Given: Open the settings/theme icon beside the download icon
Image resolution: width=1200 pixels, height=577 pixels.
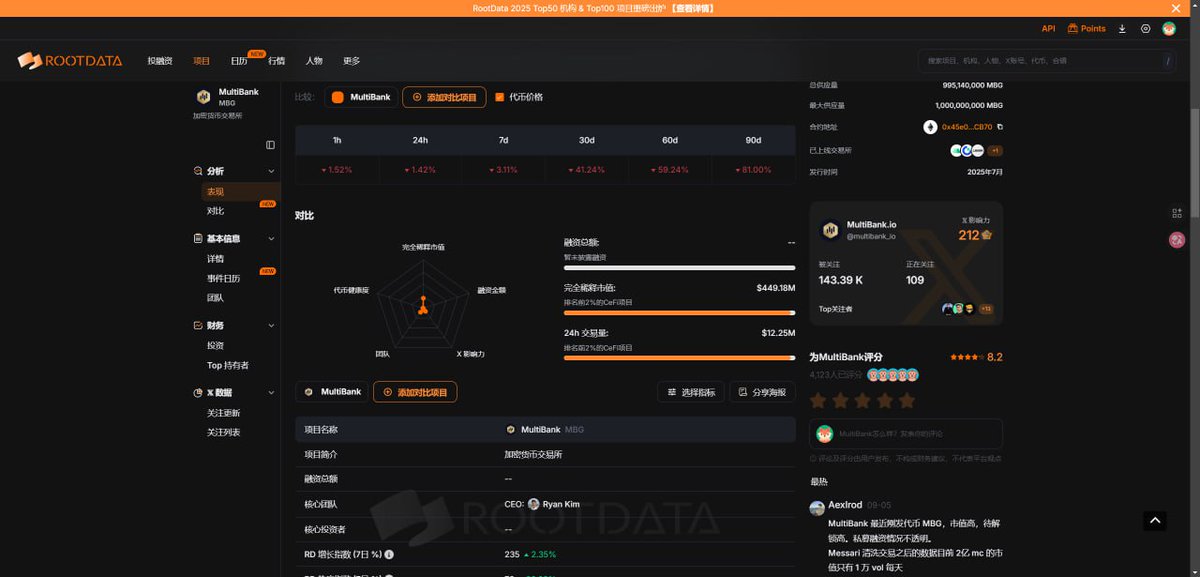Looking at the screenshot, I should point(1145,29).
